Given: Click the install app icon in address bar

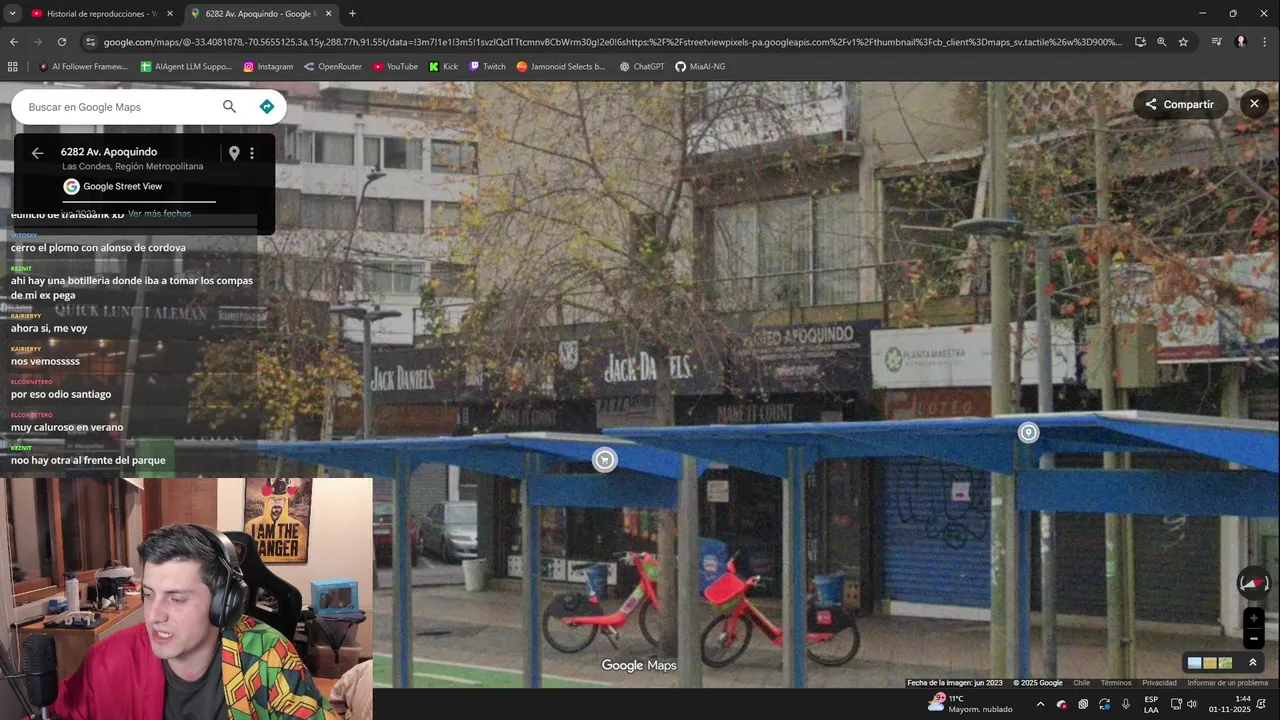Looking at the screenshot, I should pyautogui.click(x=1140, y=42).
